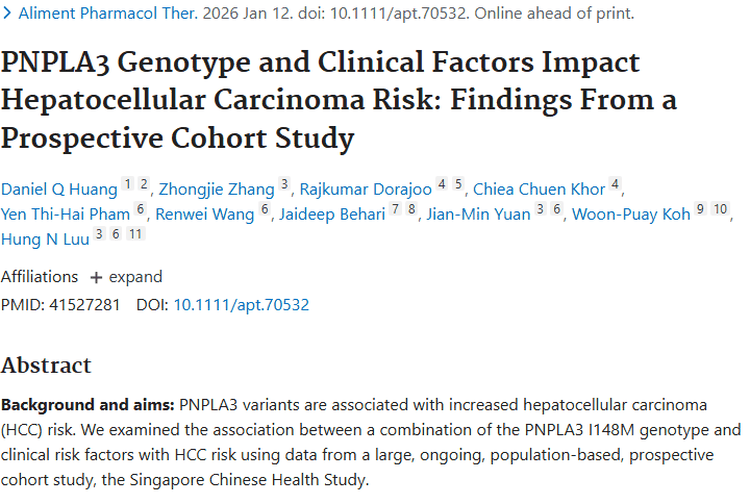Viewport: 750px width, 500px height.
Task: Open author Daniel Q Huang's page
Action: point(58,188)
